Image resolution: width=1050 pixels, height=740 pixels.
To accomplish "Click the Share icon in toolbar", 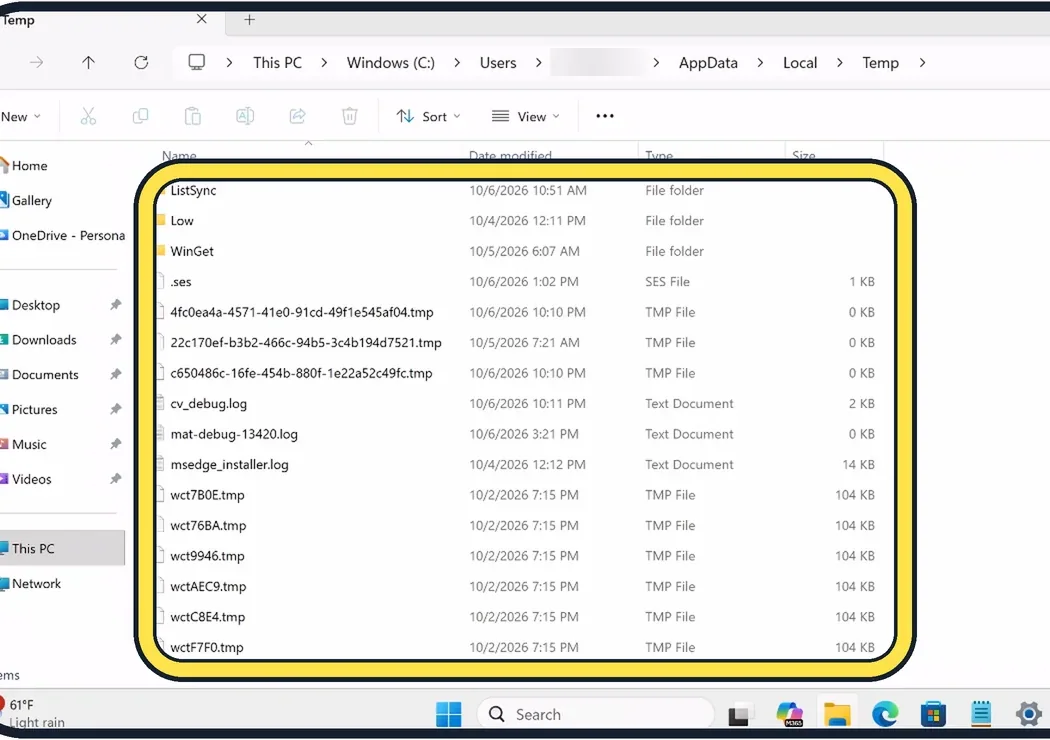I will click(x=297, y=116).
